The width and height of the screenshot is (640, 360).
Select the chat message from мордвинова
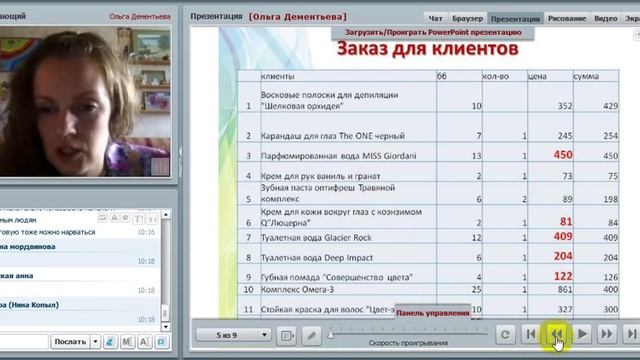80,253
